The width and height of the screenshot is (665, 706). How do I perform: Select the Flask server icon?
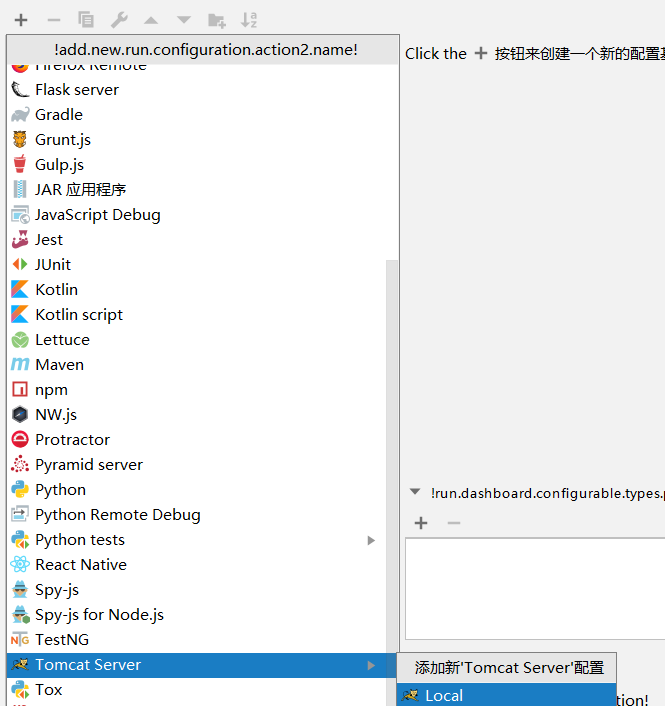tap(20, 90)
